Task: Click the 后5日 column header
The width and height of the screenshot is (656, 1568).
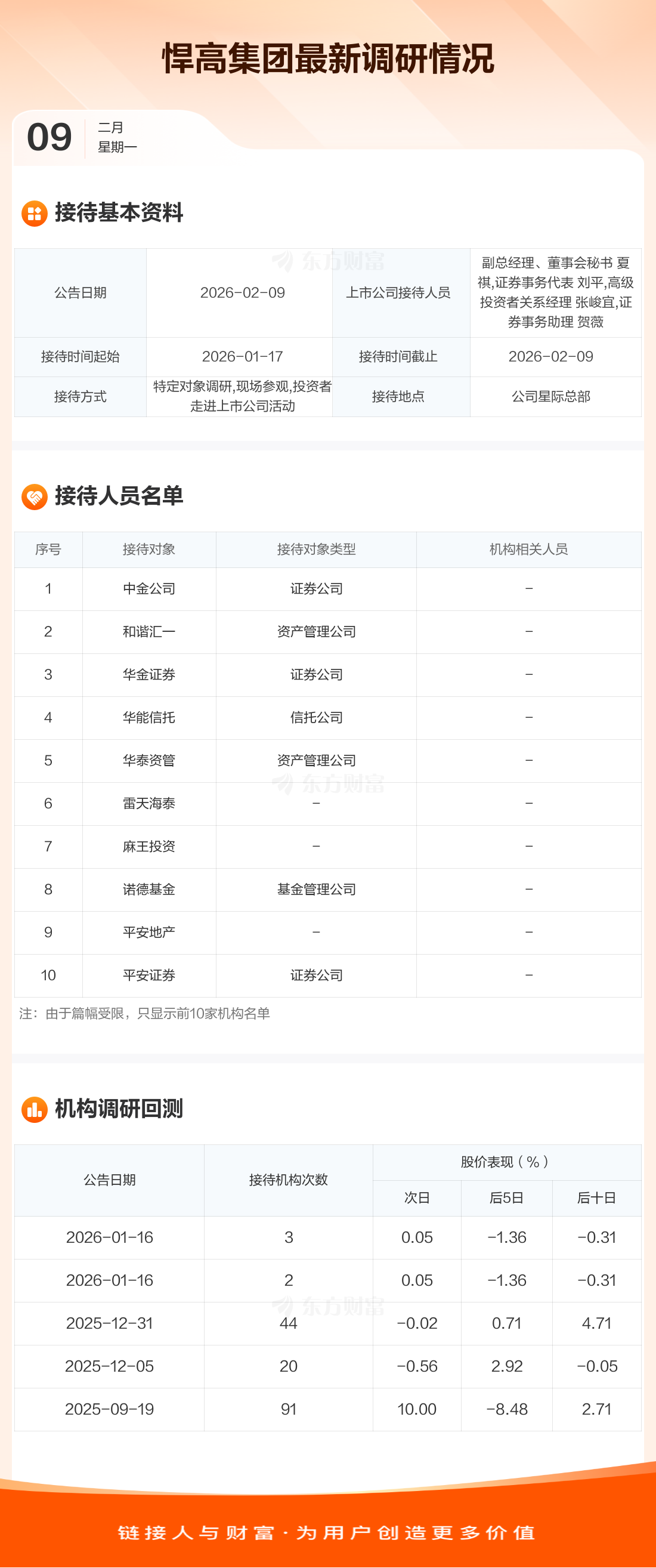Action: pyautogui.click(x=506, y=1198)
